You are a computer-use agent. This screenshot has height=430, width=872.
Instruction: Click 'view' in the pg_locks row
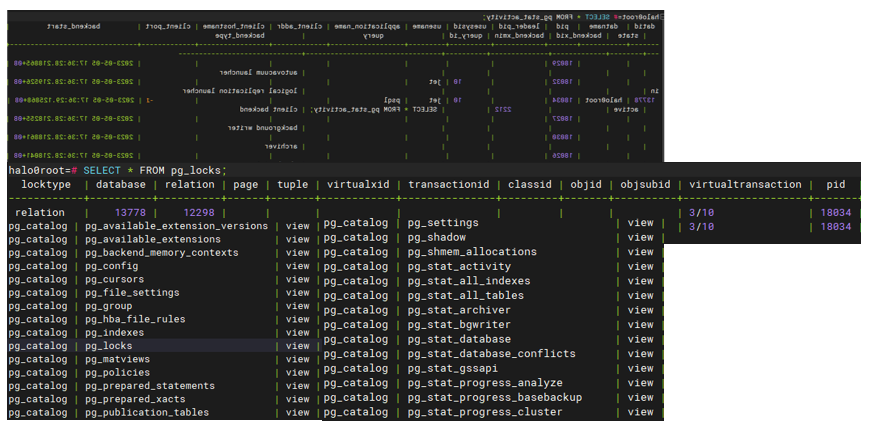[x=298, y=346]
